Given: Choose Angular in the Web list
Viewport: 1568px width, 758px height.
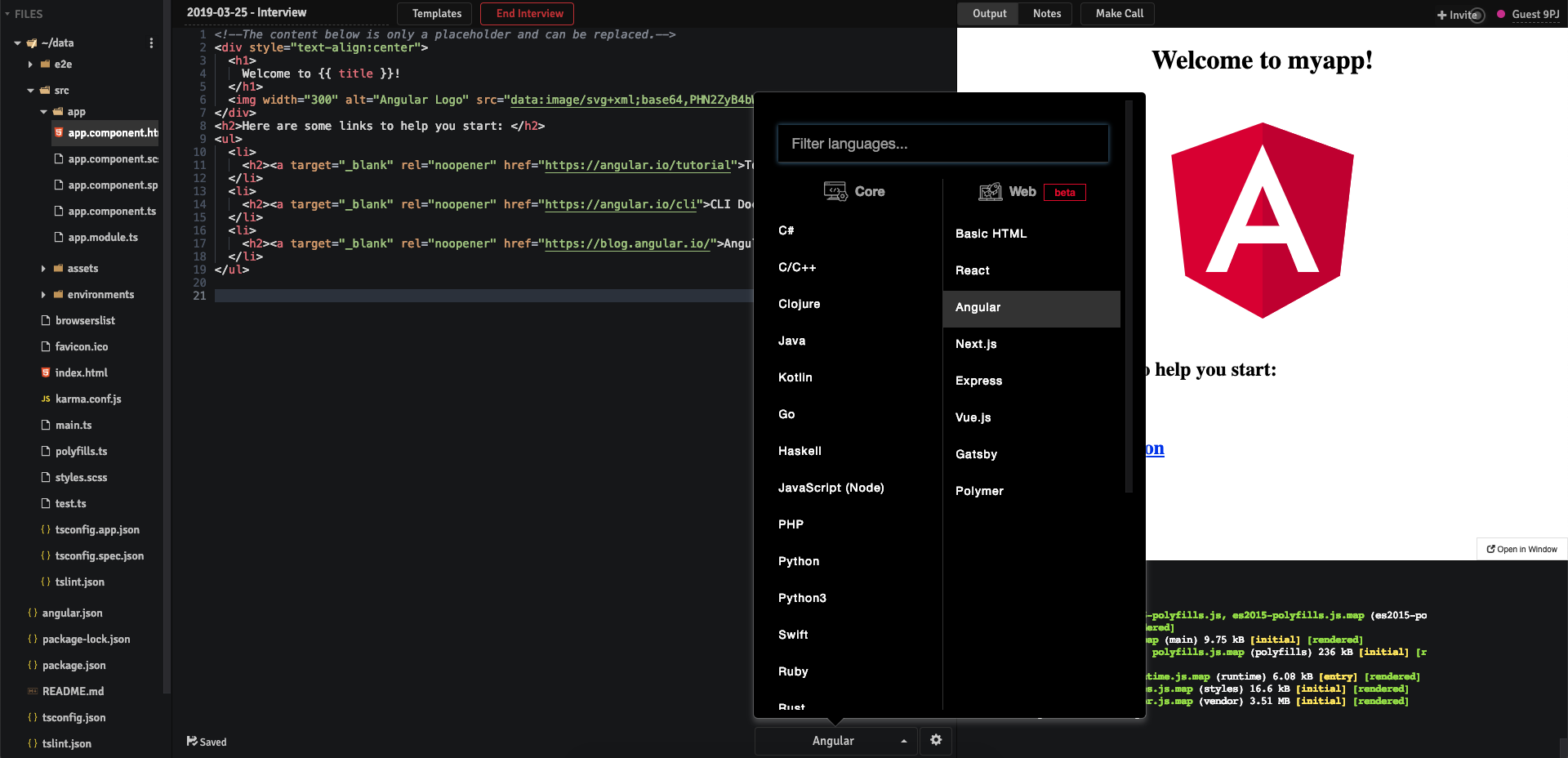Looking at the screenshot, I should tap(1031, 307).
